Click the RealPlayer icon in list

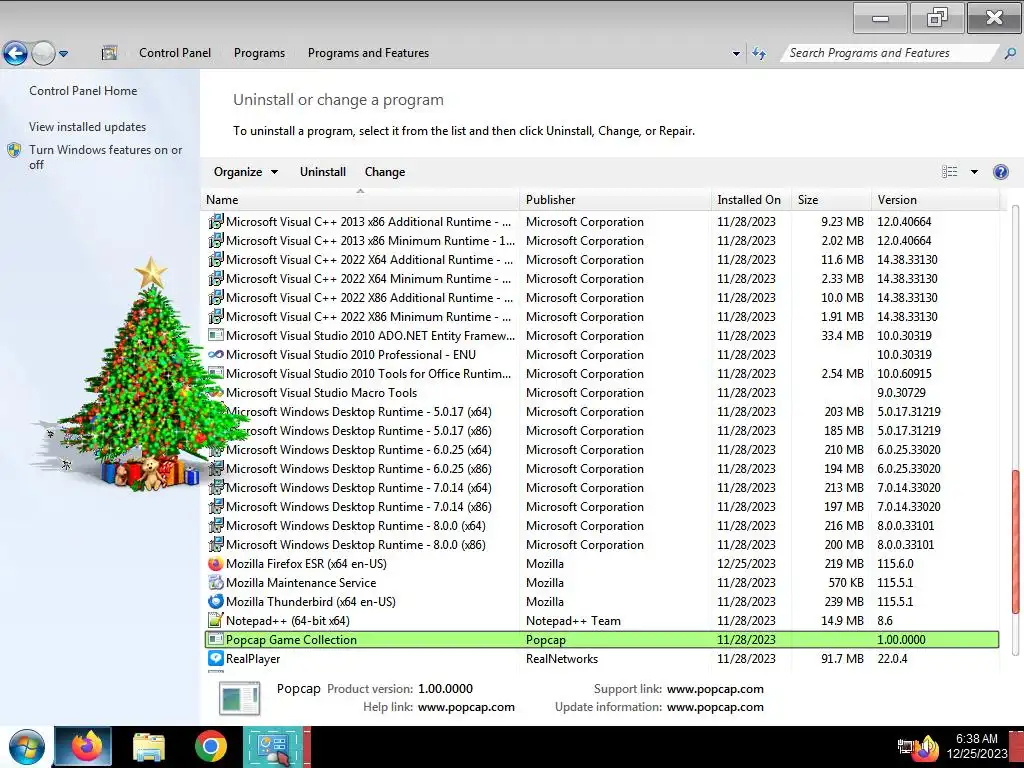pyautogui.click(x=216, y=658)
